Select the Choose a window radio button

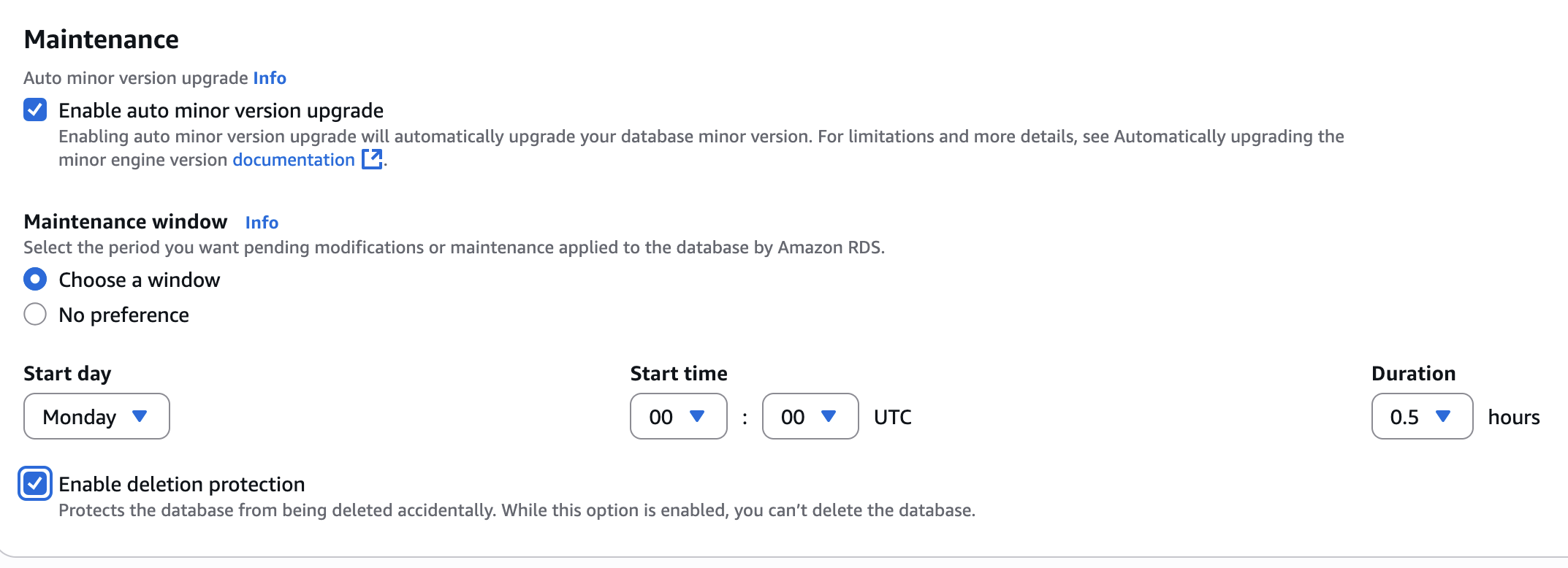tap(35, 279)
